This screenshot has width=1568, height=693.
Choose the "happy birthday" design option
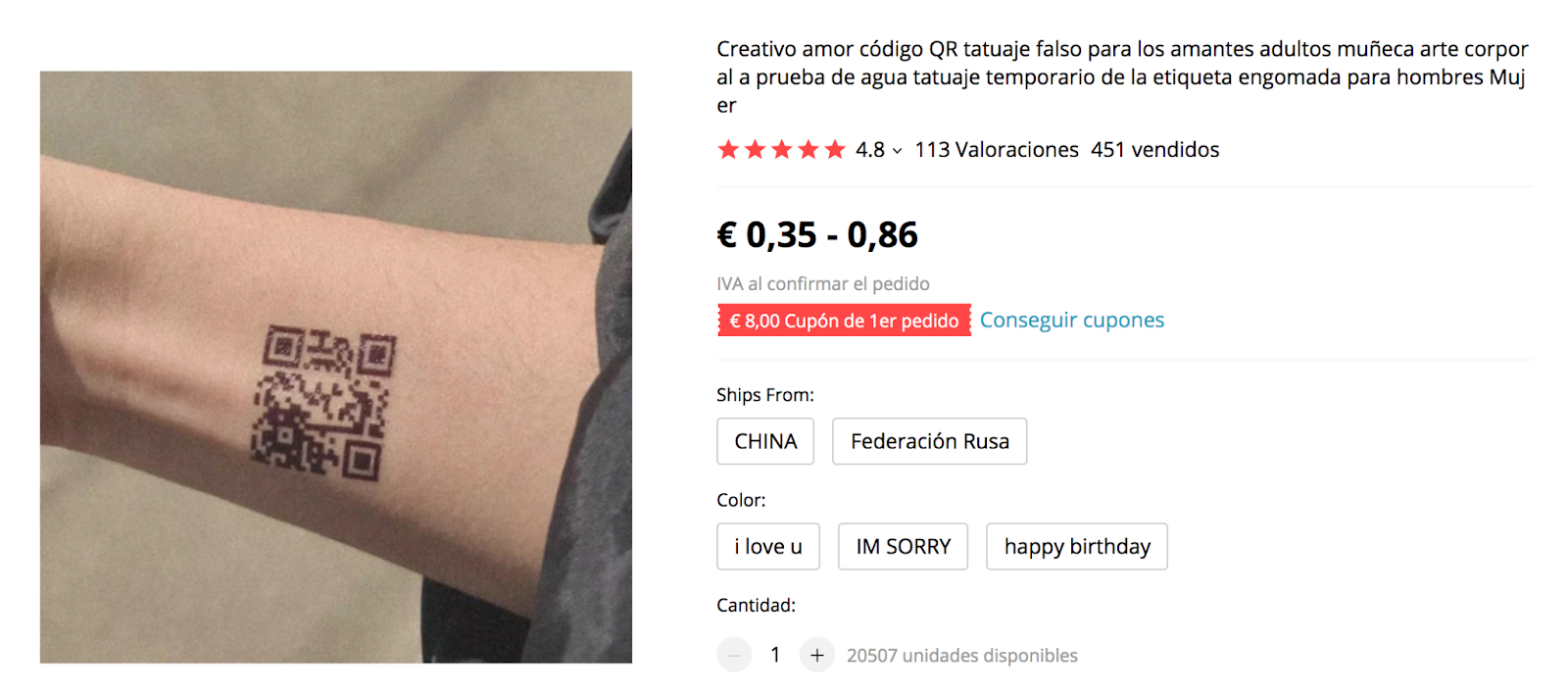tap(1077, 546)
